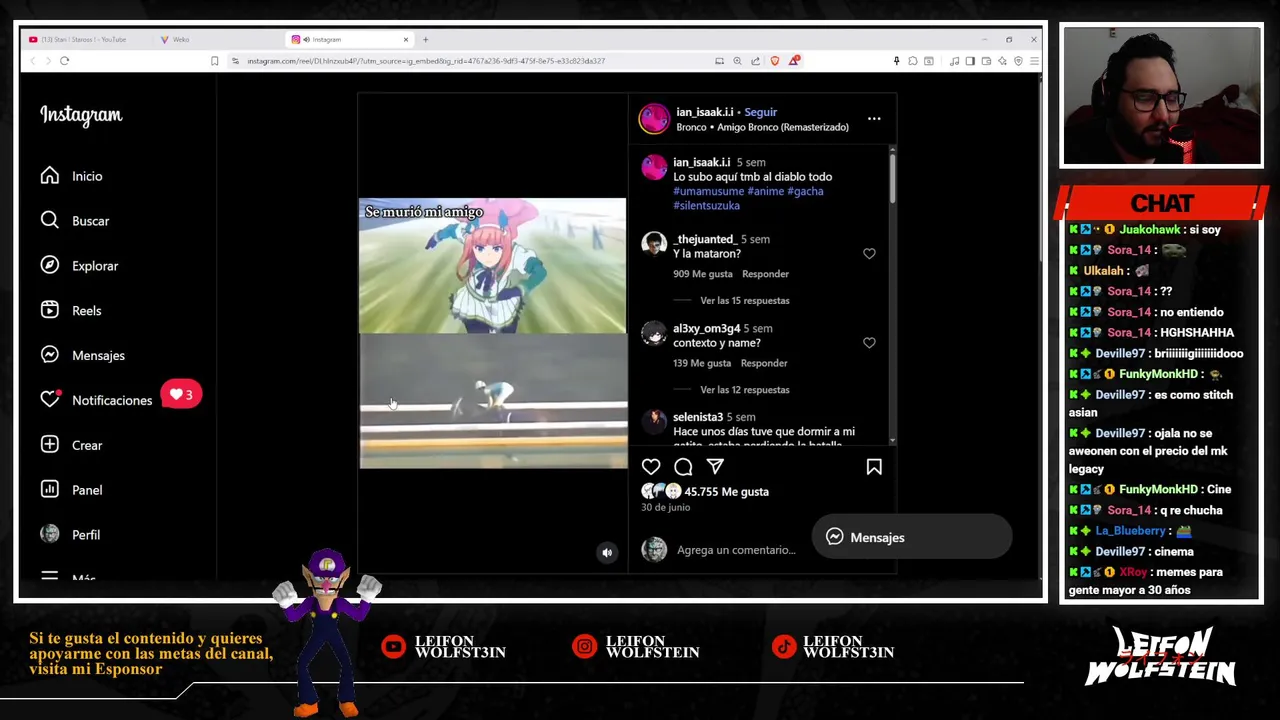Click the selenista3 commenter name
Image resolution: width=1280 pixels, height=720 pixels.
tap(698, 417)
